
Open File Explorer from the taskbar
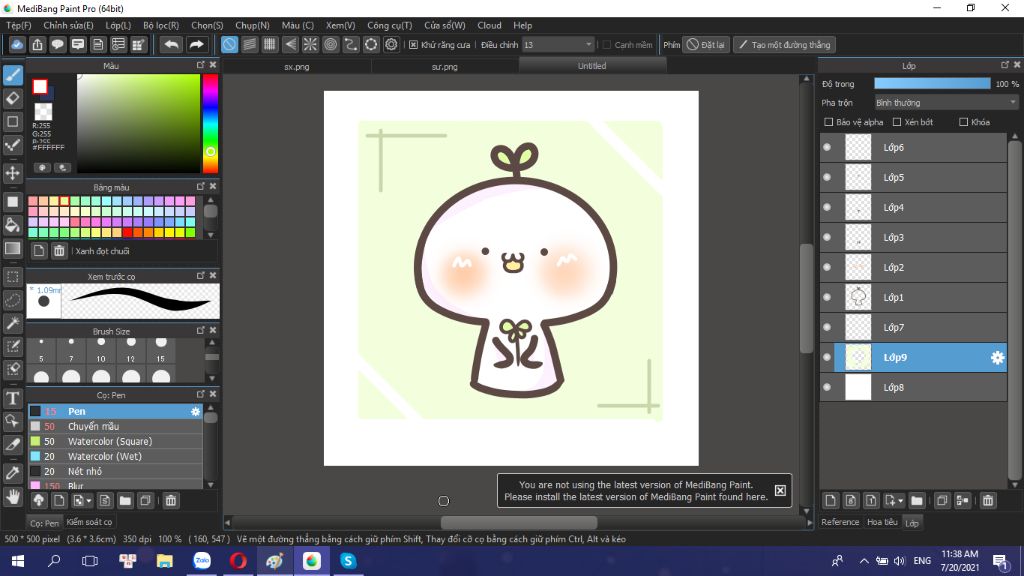[165, 561]
